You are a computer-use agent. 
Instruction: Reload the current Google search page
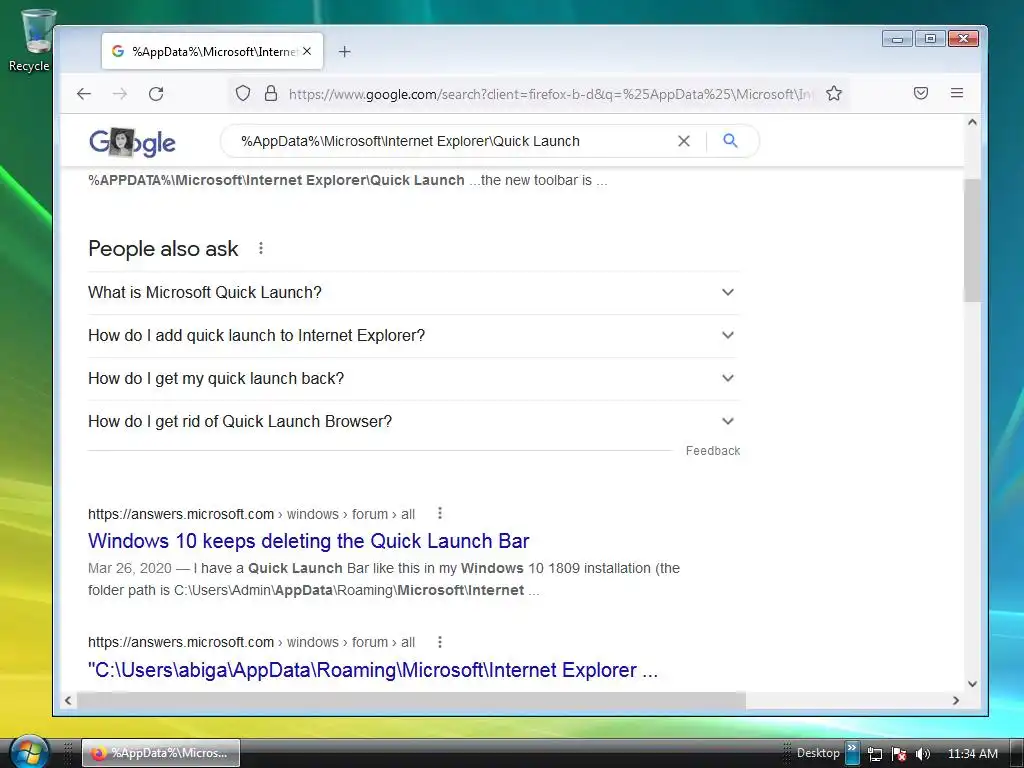coord(156,94)
